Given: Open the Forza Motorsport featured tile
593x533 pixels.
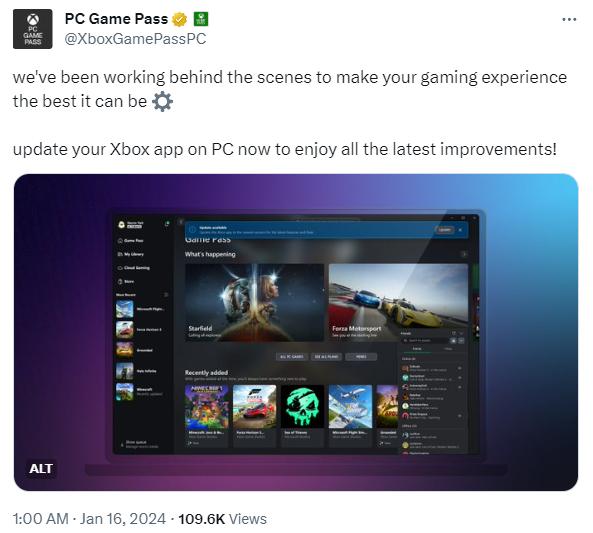Looking at the screenshot, I should (x=398, y=303).
